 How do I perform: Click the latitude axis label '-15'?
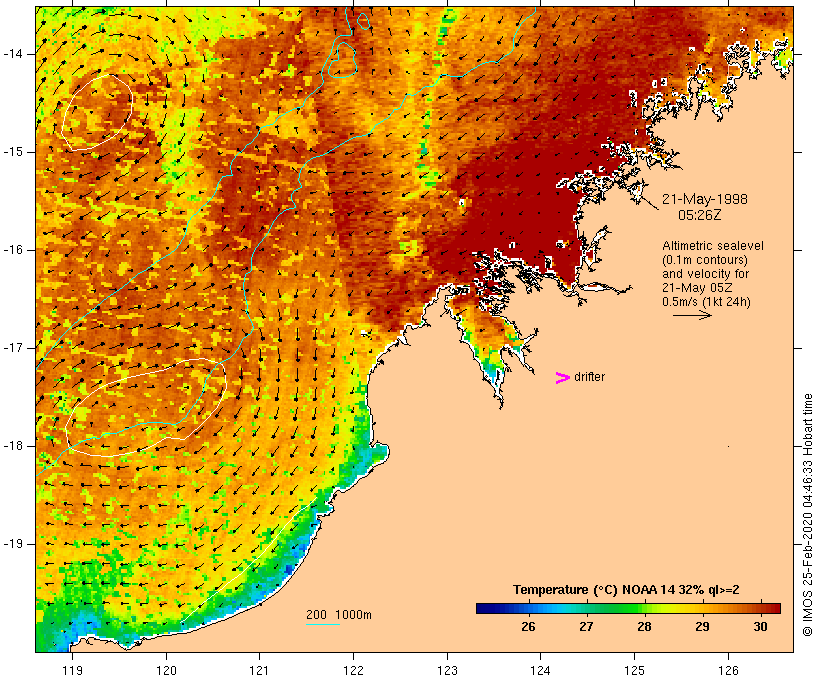coord(13,152)
